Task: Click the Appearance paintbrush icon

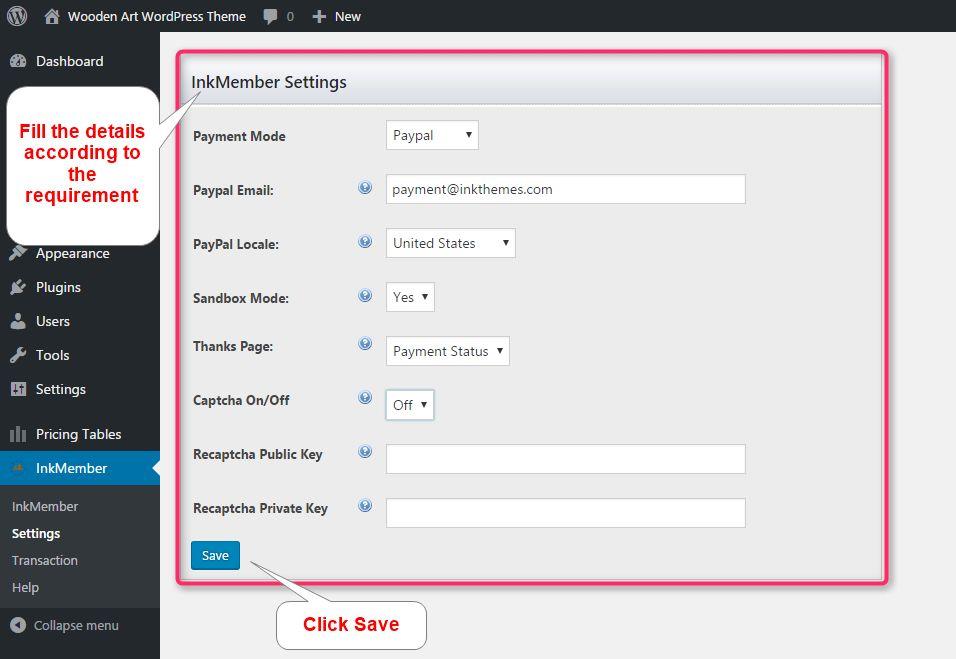Action: (18, 253)
